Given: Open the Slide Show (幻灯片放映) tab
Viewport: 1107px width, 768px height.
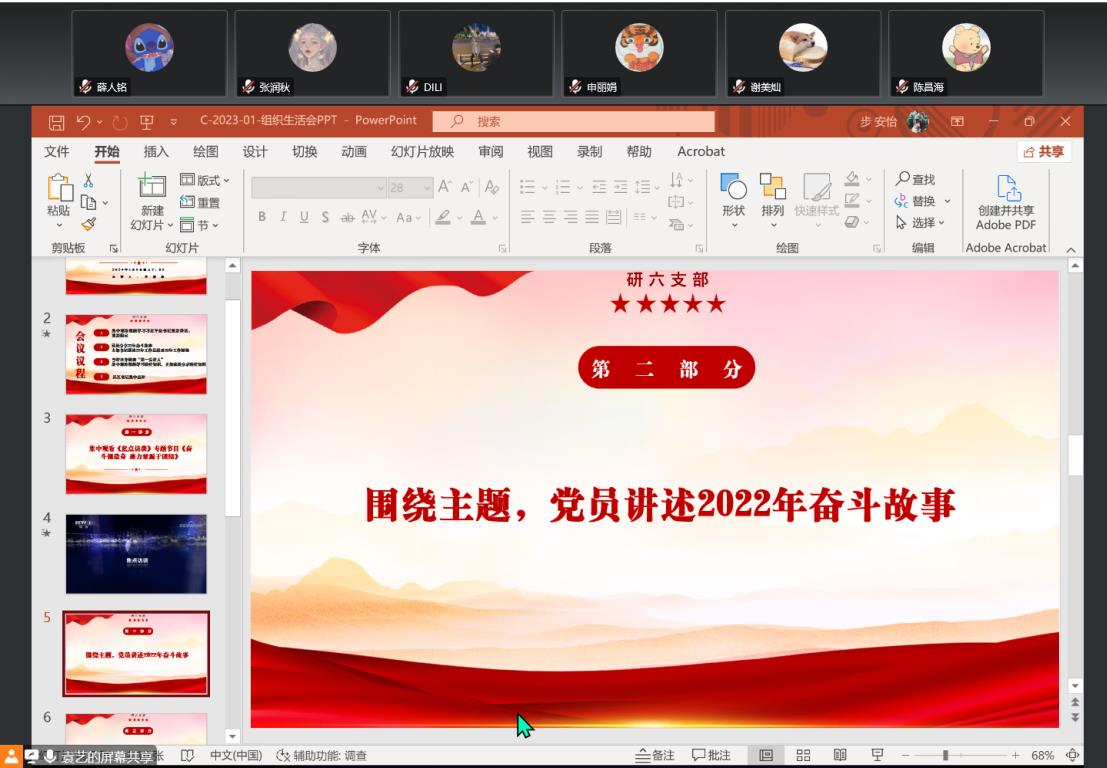Looking at the screenshot, I should (x=422, y=152).
